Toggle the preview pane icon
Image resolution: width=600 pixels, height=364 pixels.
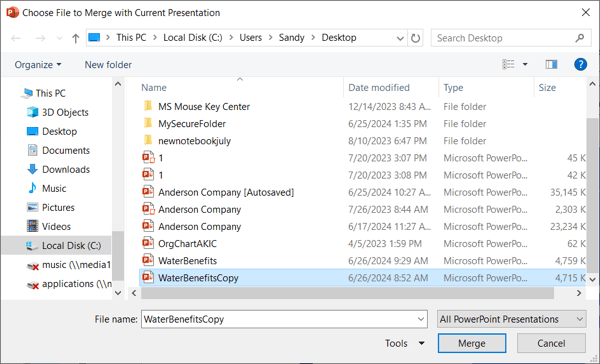551,64
